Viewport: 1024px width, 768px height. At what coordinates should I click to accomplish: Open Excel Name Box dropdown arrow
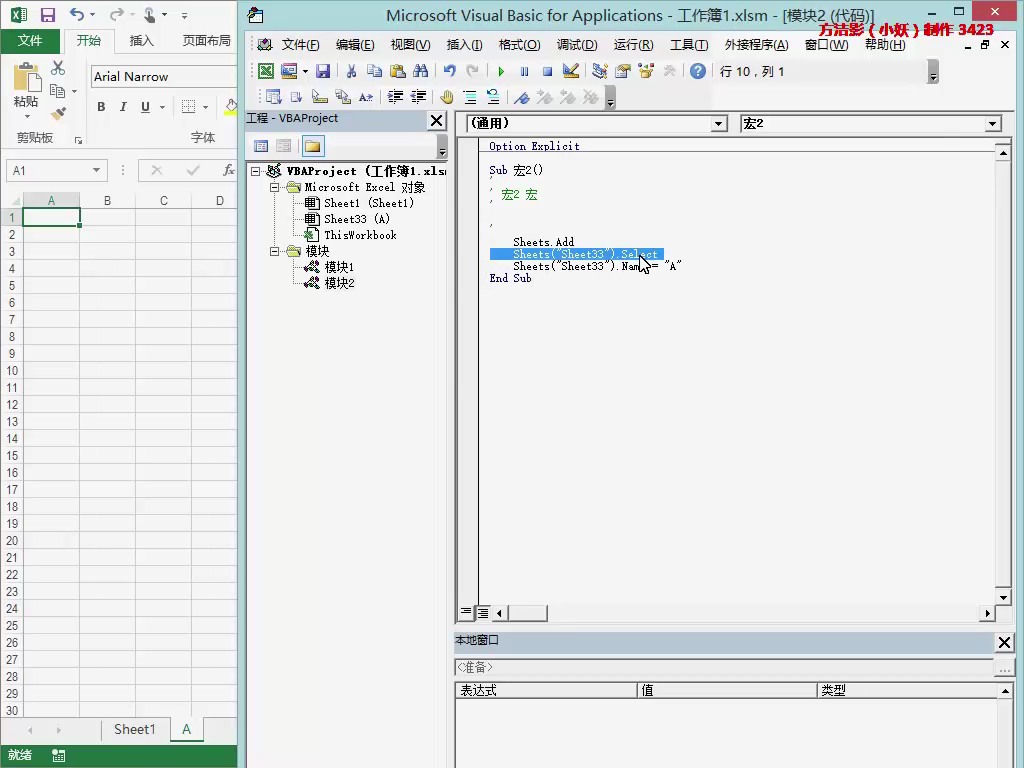tap(97, 170)
